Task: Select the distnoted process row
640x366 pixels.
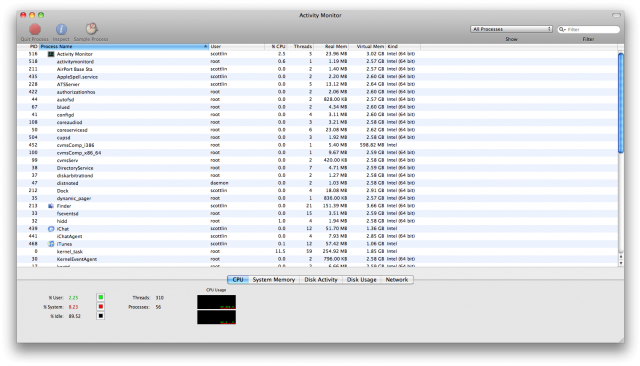Action: (x=317, y=183)
